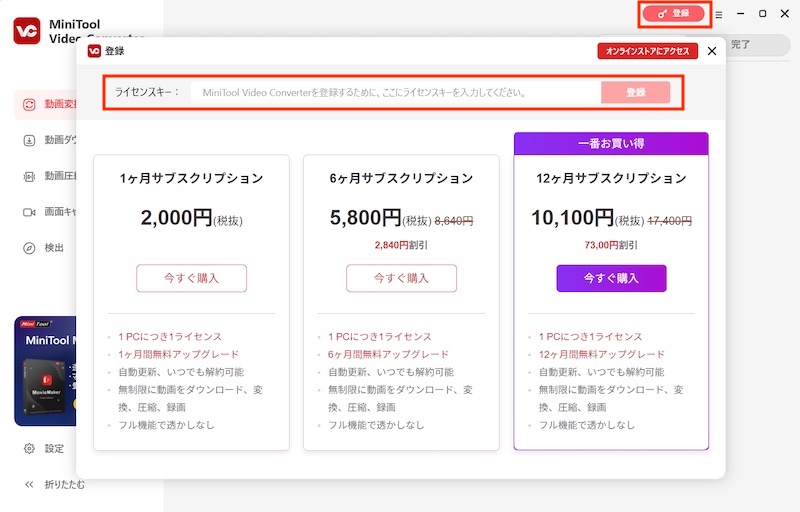Click オンラインストアにアクセス button
The width and height of the screenshot is (800, 512).
pos(647,51)
